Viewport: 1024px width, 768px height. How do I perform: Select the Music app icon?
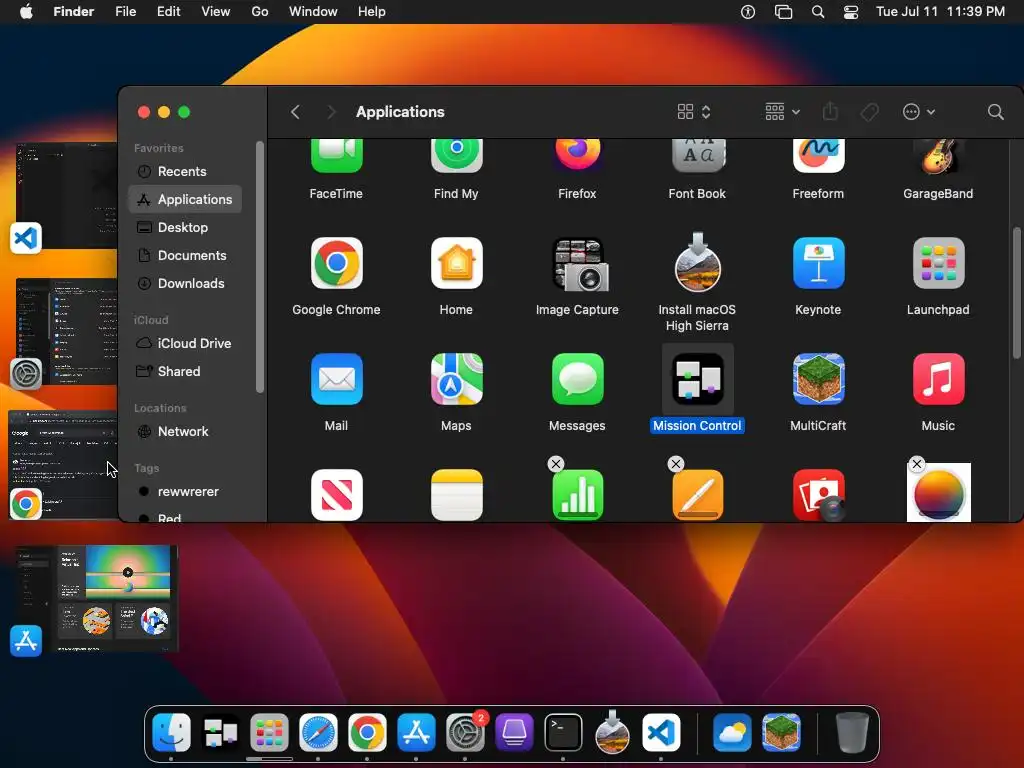[938, 379]
